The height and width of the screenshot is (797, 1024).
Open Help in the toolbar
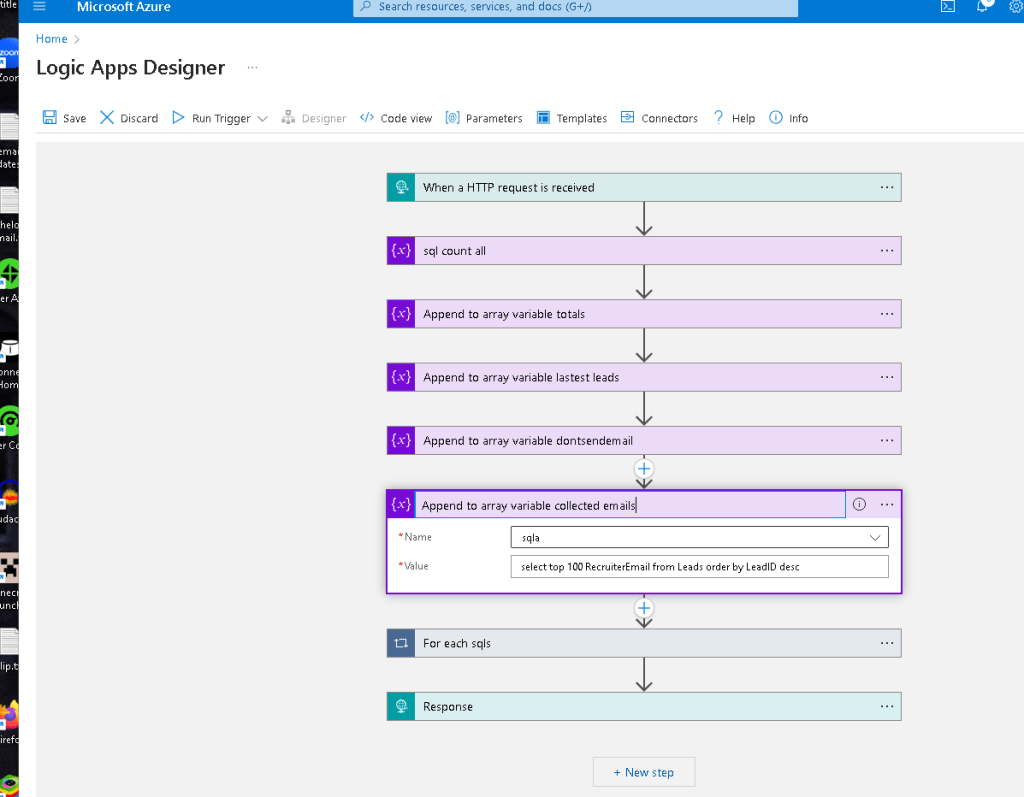(x=733, y=118)
